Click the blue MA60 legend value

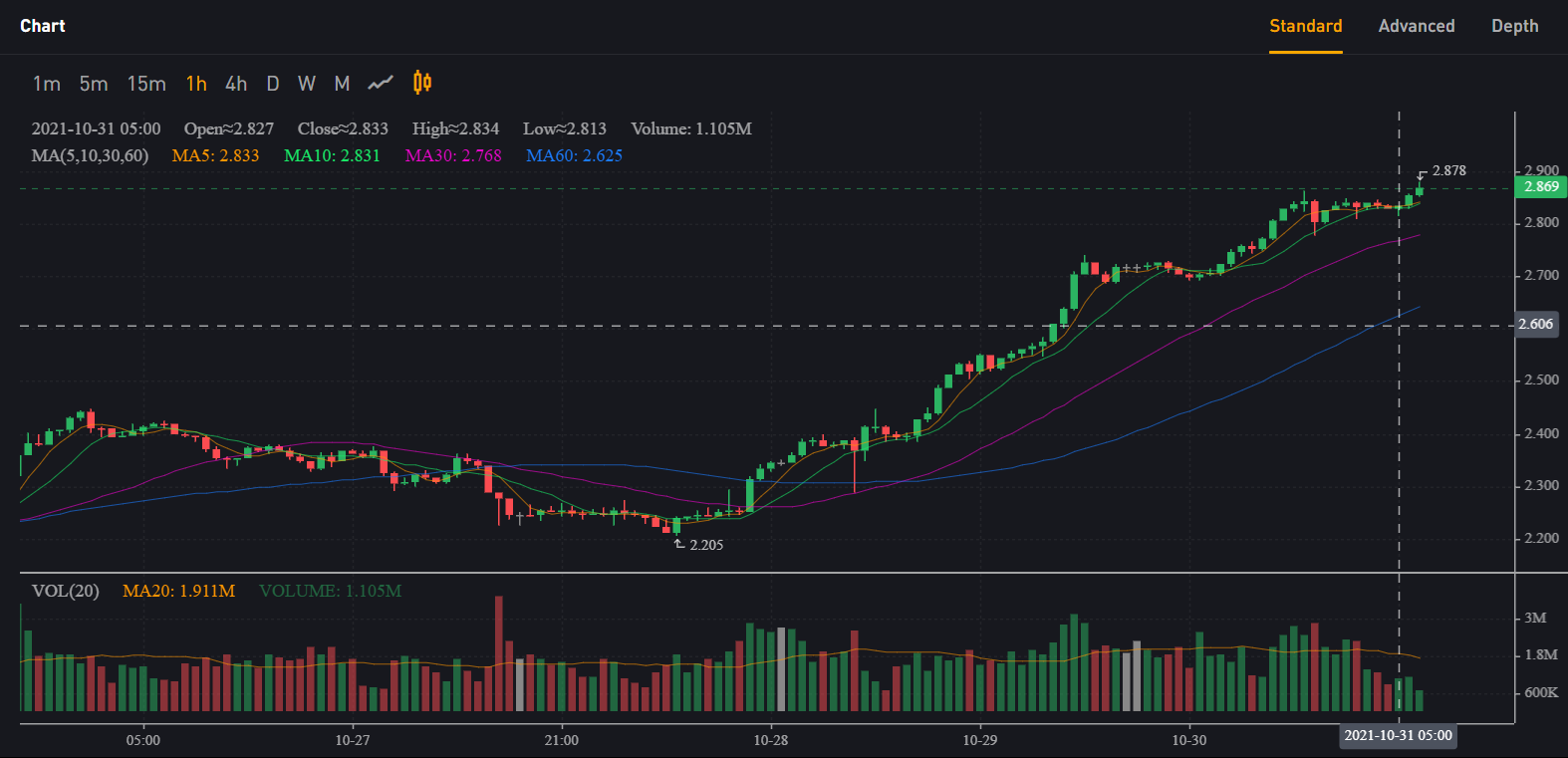click(x=574, y=155)
